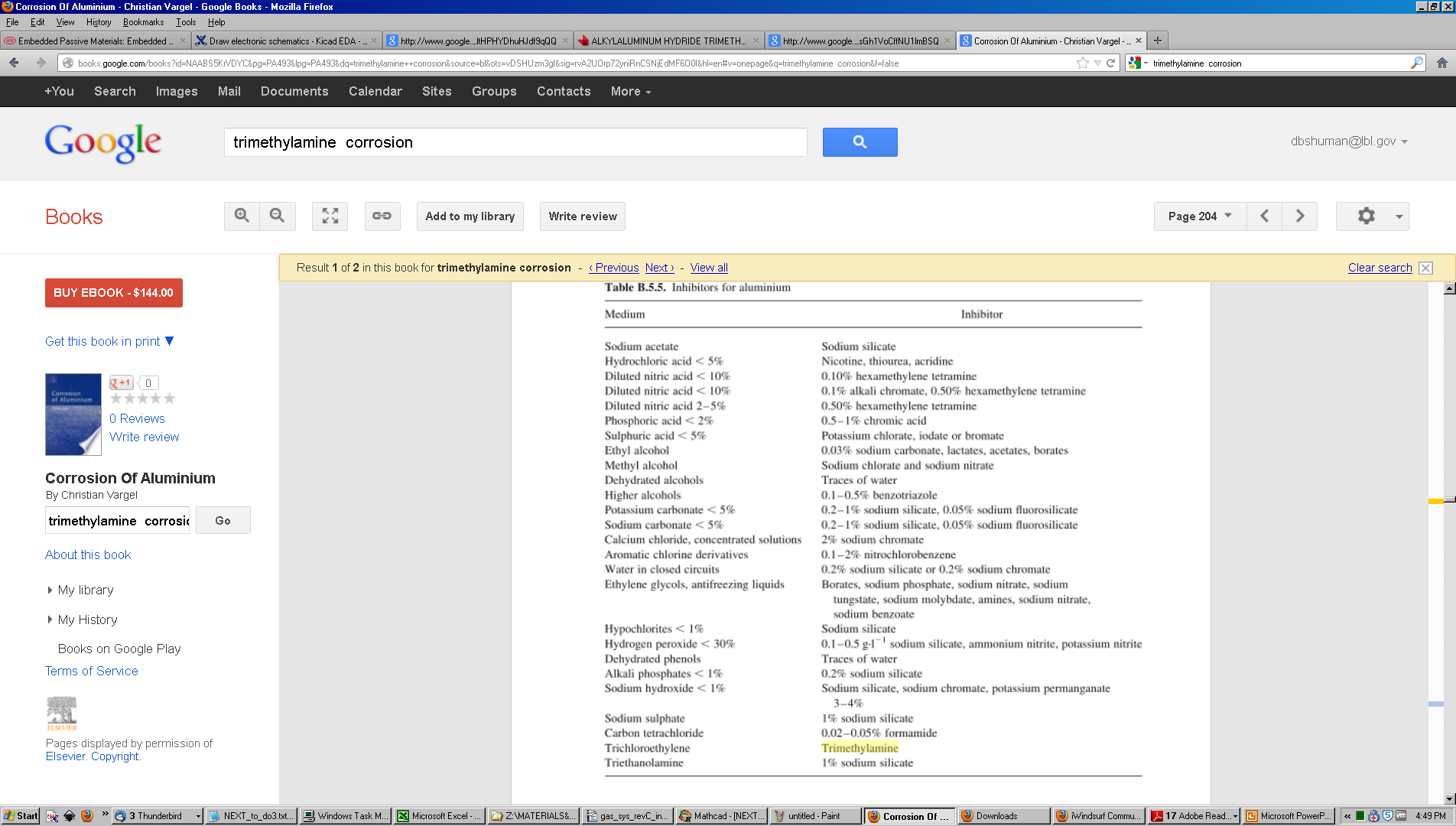Image resolution: width=1456 pixels, height=826 pixels.
Task: Open the Downloads taskbar item
Action: (x=1003, y=816)
